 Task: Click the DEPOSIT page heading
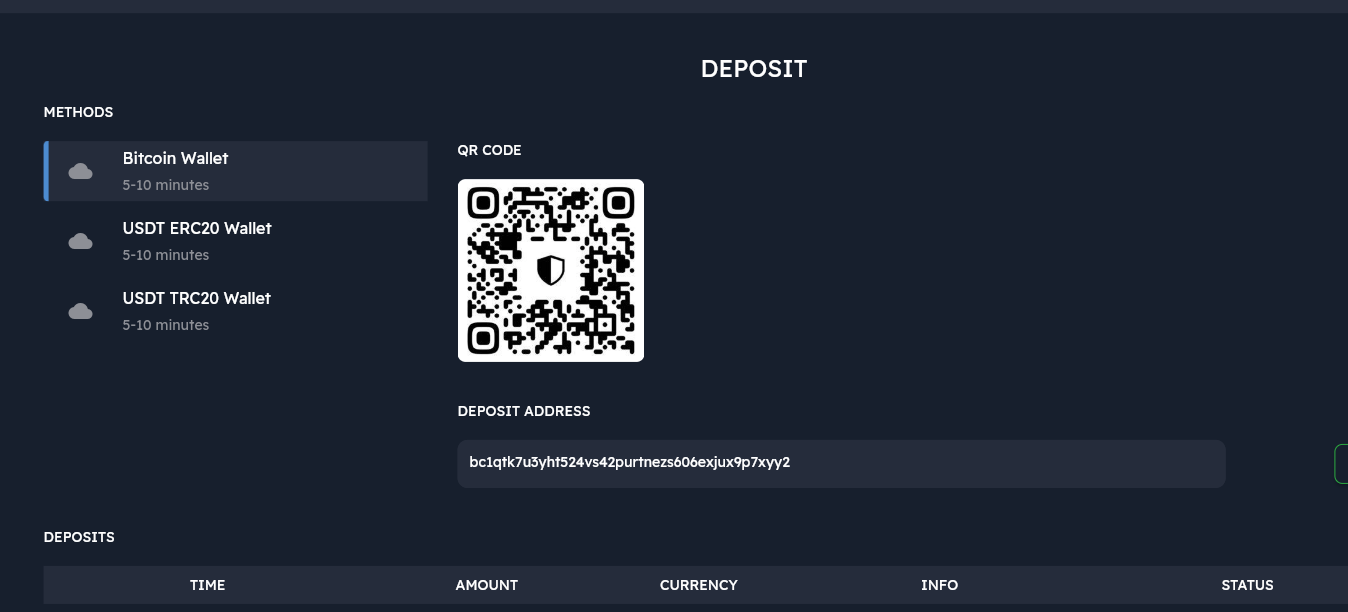coord(754,69)
